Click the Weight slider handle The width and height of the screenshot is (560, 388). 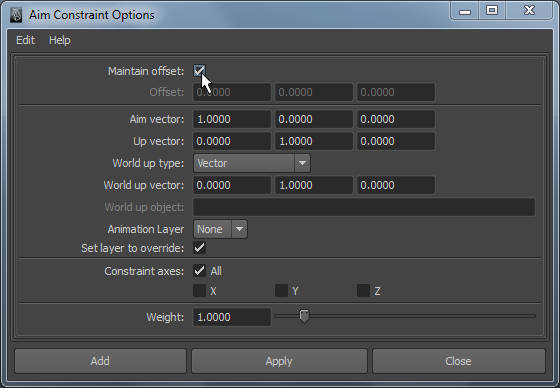pyautogui.click(x=304, y=316)
